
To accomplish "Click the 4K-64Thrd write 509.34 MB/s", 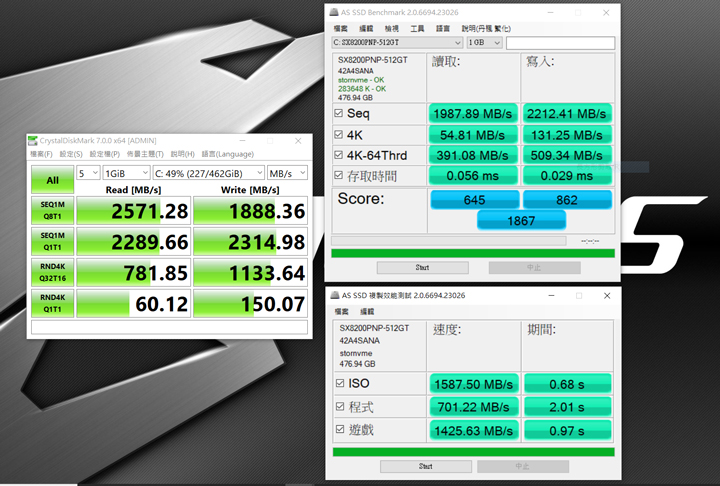I will point(567,155).
